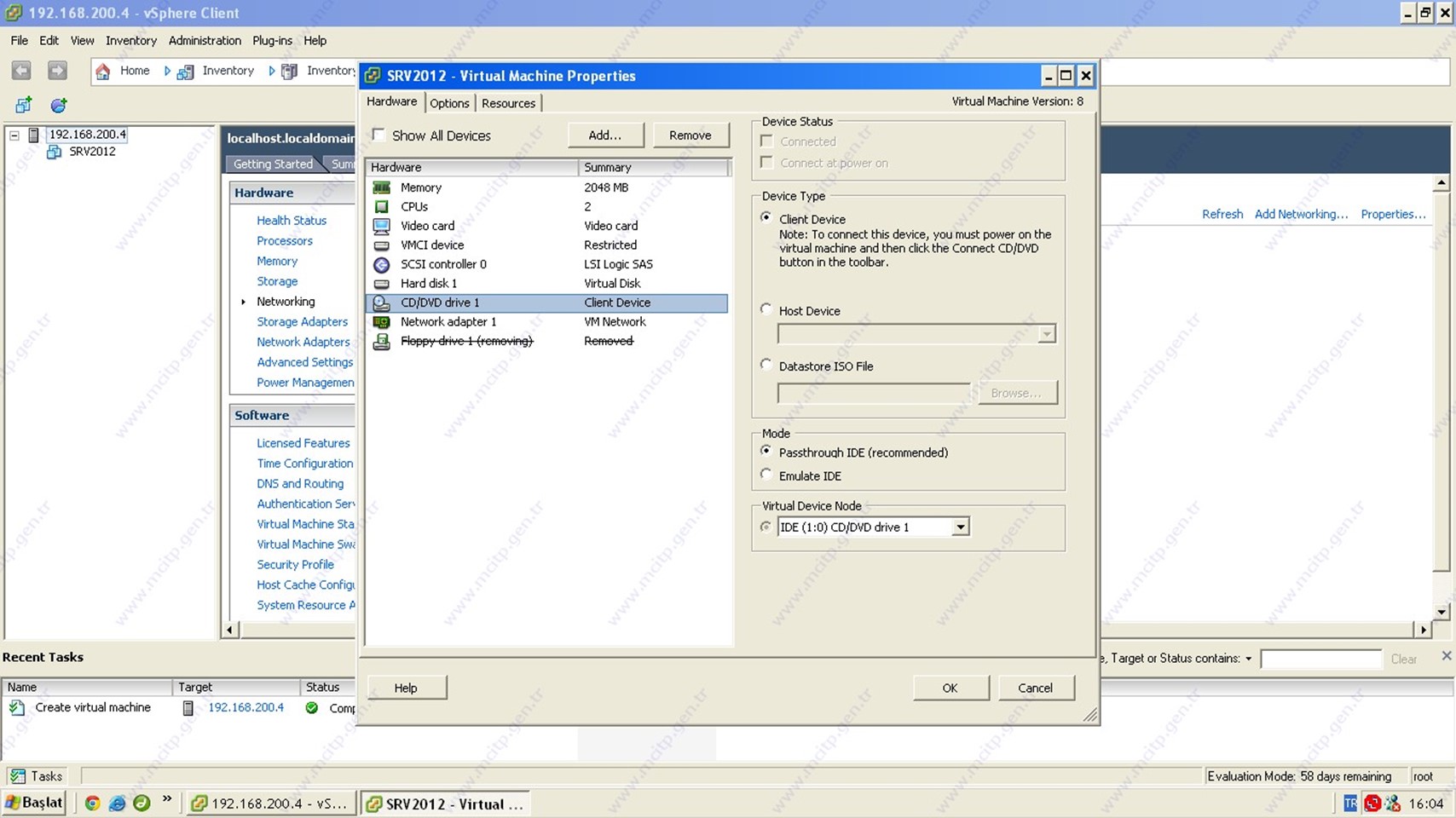Viewport: 1456px width, 818px height.
Task: Click the Memory hardware icon in list
Action: pyautogui.click(x=382, y=187)
